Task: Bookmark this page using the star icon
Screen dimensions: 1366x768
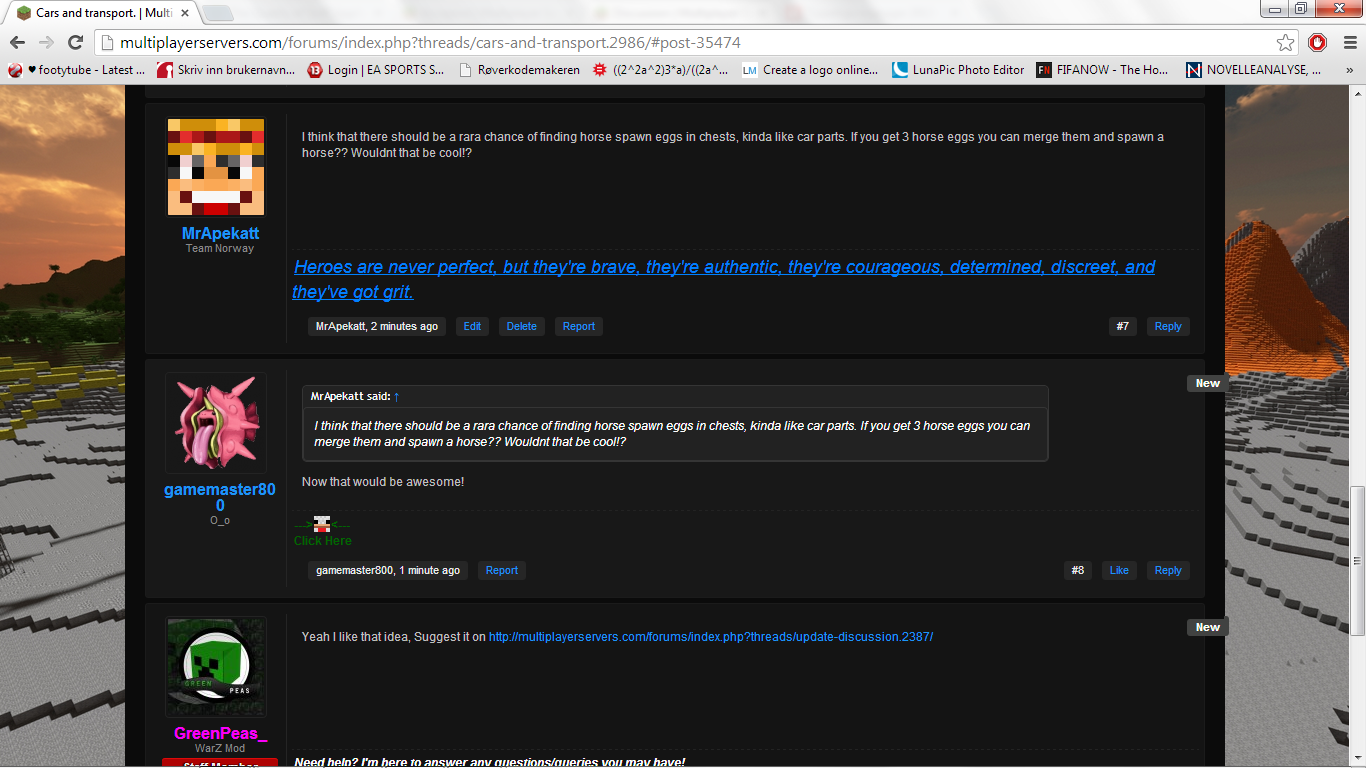Action: [1285, 42]
